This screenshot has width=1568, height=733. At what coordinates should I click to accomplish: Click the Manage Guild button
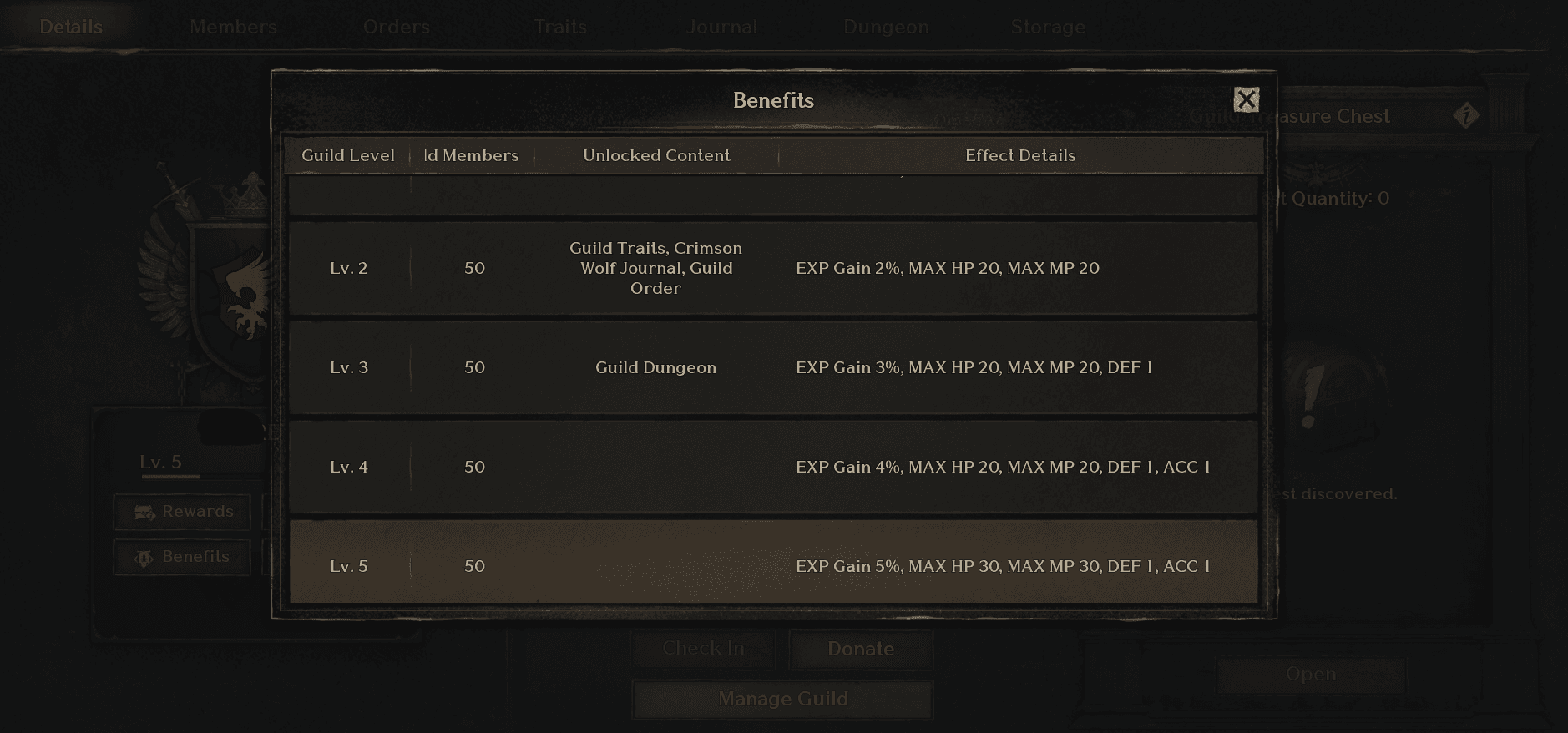click(x=782, y=699)
